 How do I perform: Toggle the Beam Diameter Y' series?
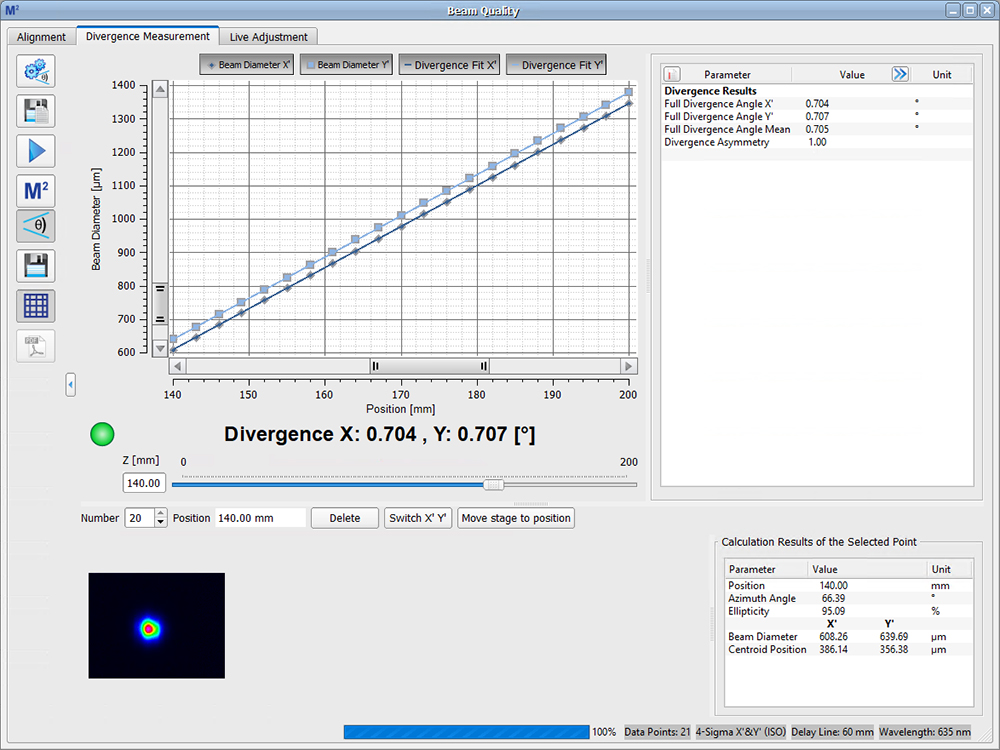346,64
